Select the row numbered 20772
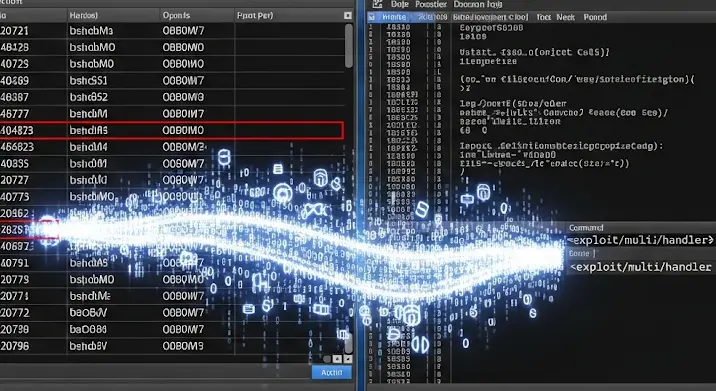 click(x=172, y=312)
